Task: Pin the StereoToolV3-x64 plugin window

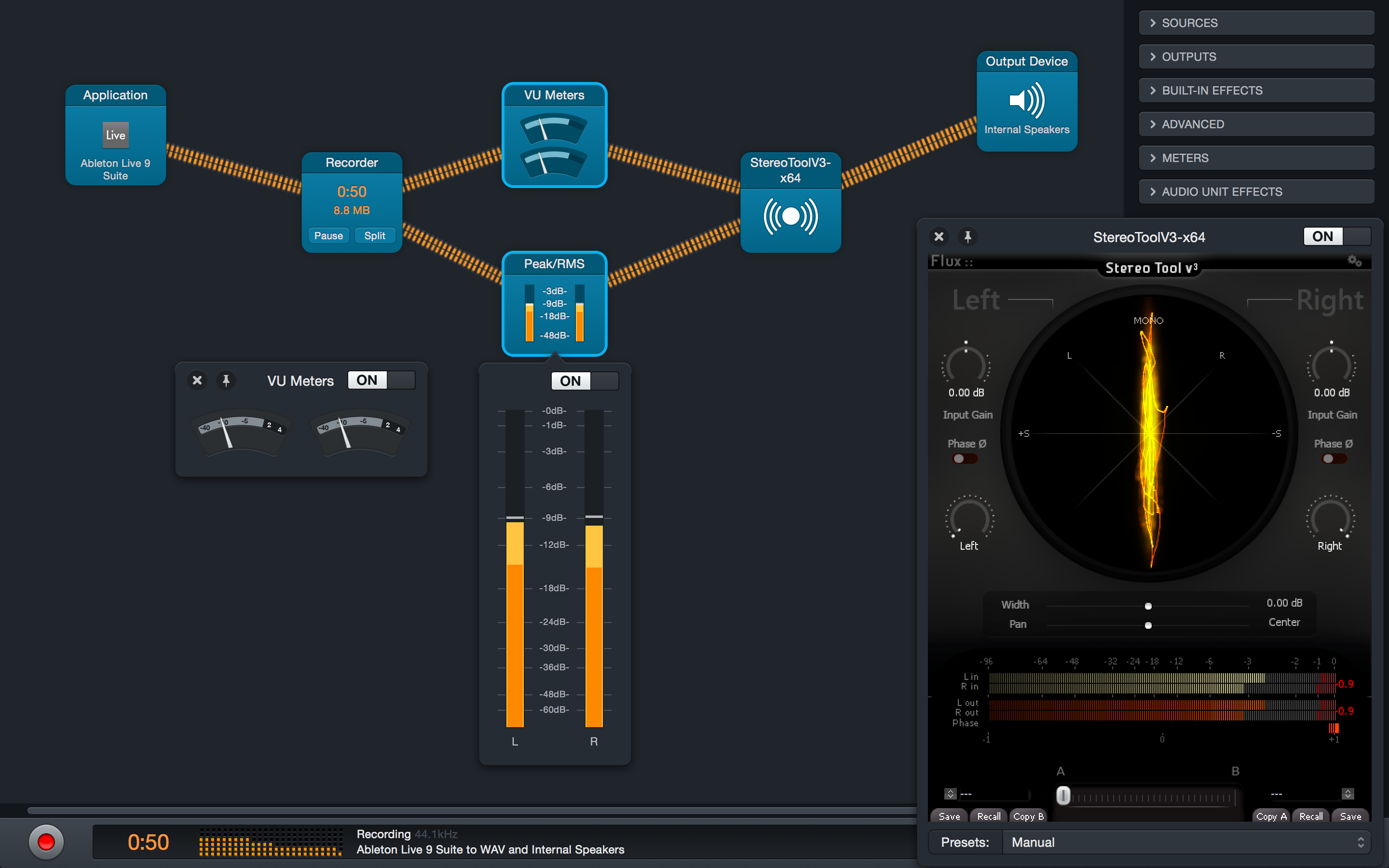Action: tap(967, 236)
